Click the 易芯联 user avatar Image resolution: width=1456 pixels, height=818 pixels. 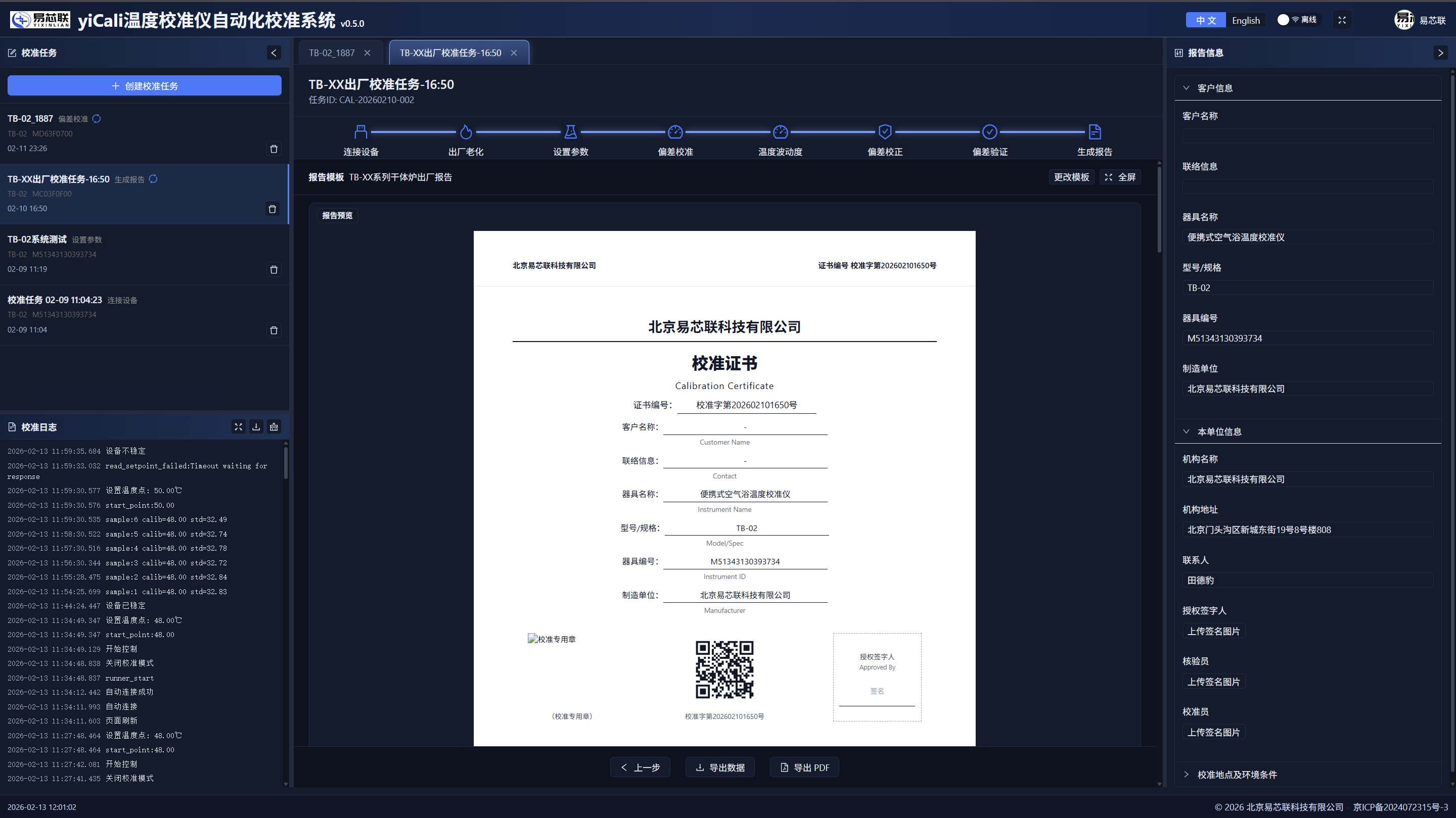point(1404,20)
